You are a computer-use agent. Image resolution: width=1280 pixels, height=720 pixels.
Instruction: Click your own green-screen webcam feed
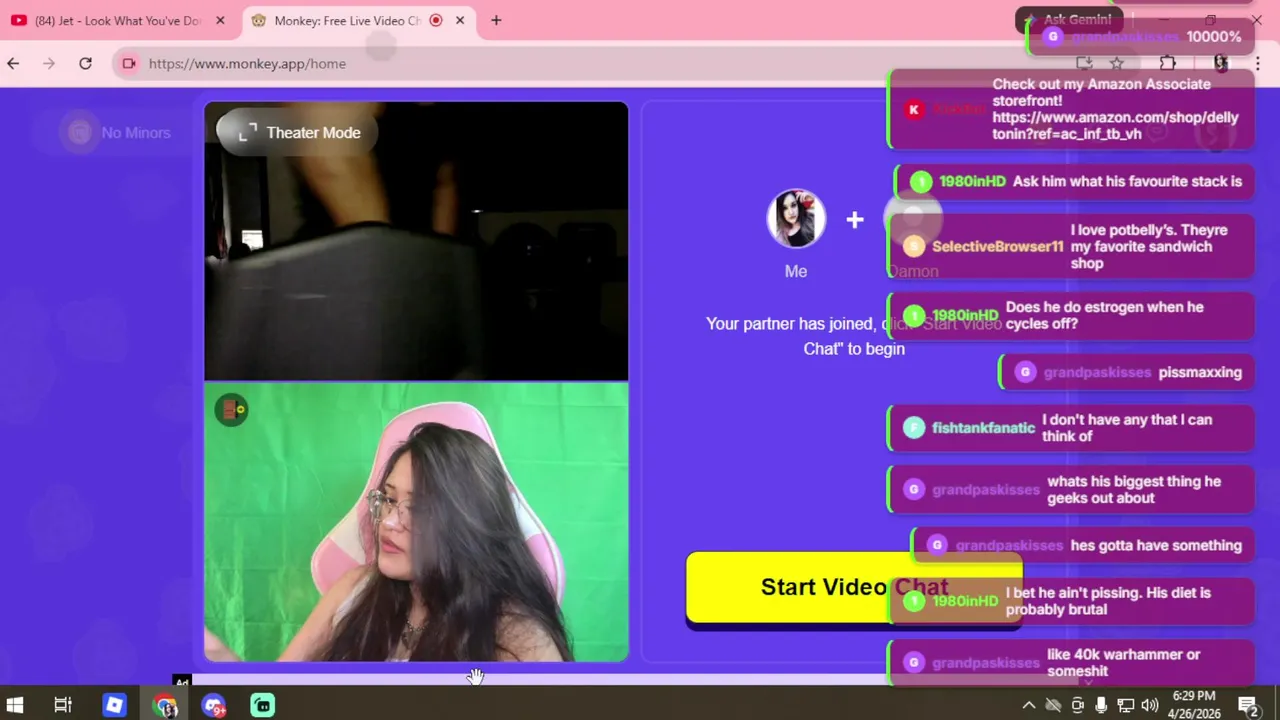click(x=416, y=522)
